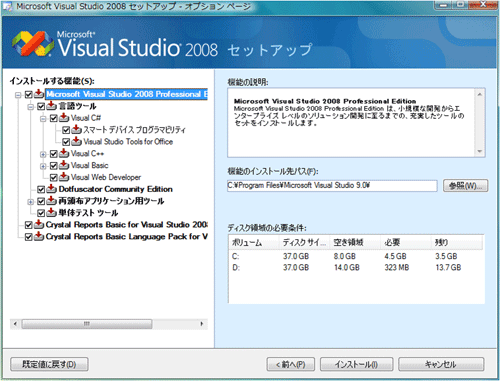Screen dimensions: 500x381
Task: Click install icon beside Crystal Reports Basic for Visual Studio
Action: pos(39,225)
